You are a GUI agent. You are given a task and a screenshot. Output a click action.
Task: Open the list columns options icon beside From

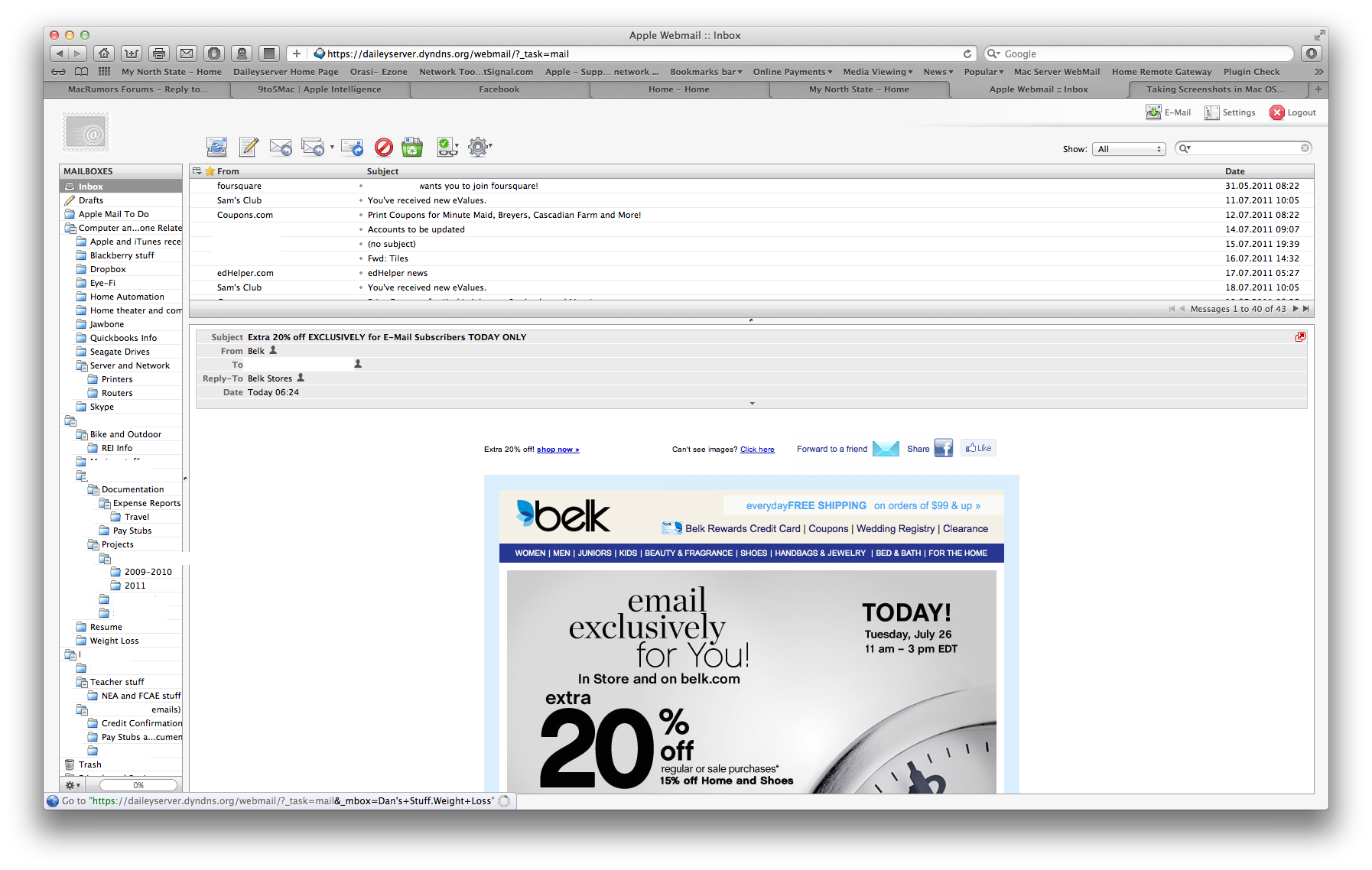point(197,171)
